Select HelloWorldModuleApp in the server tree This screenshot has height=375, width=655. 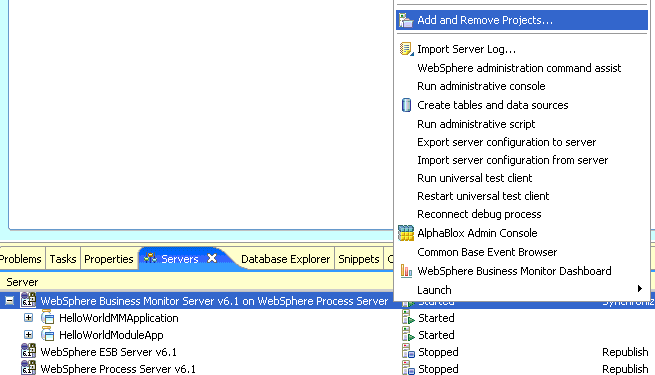click(x=111, y=335)
